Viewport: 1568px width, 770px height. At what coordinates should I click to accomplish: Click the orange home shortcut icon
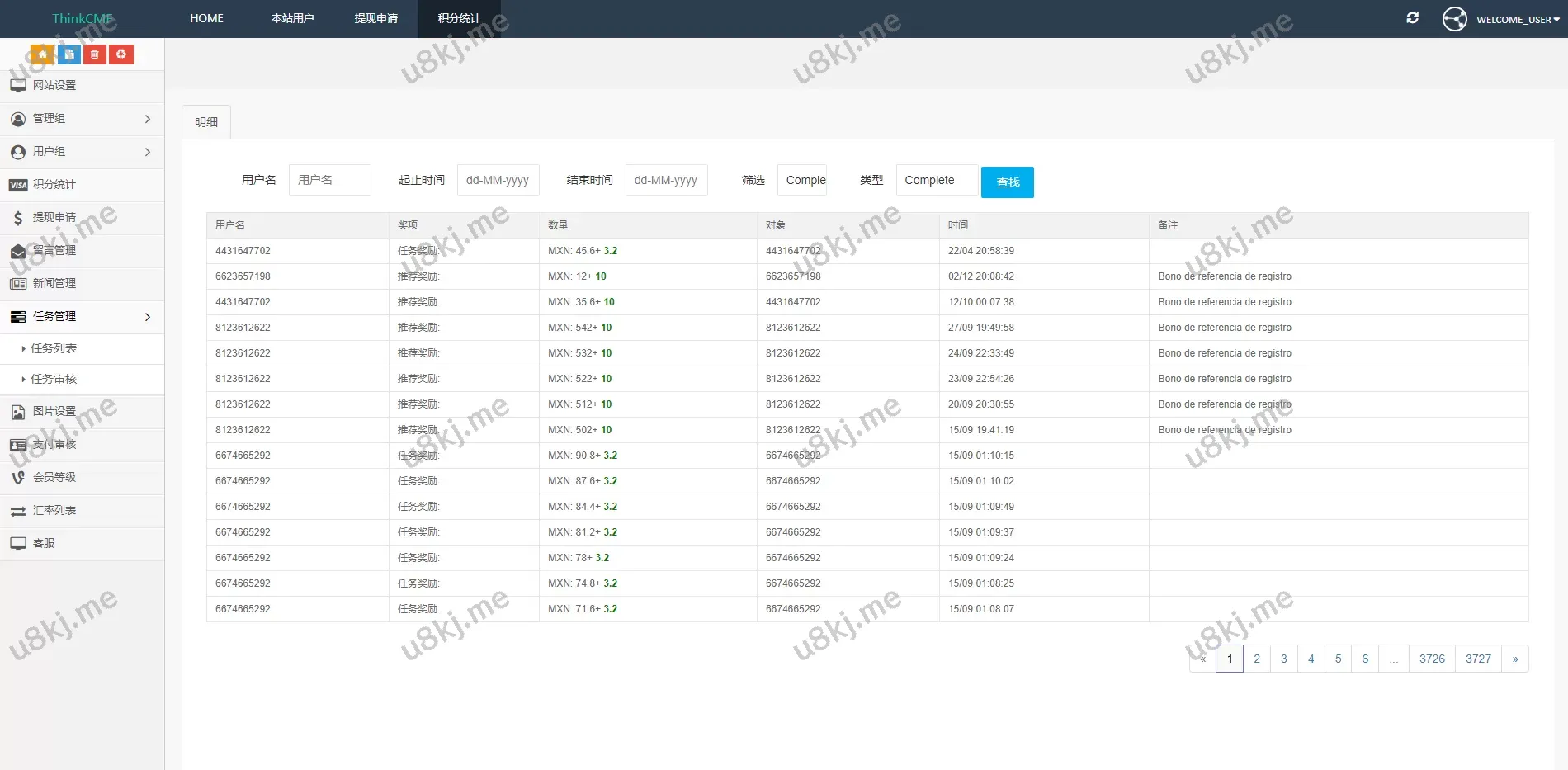pyautogui.click(x=42, y=54)
